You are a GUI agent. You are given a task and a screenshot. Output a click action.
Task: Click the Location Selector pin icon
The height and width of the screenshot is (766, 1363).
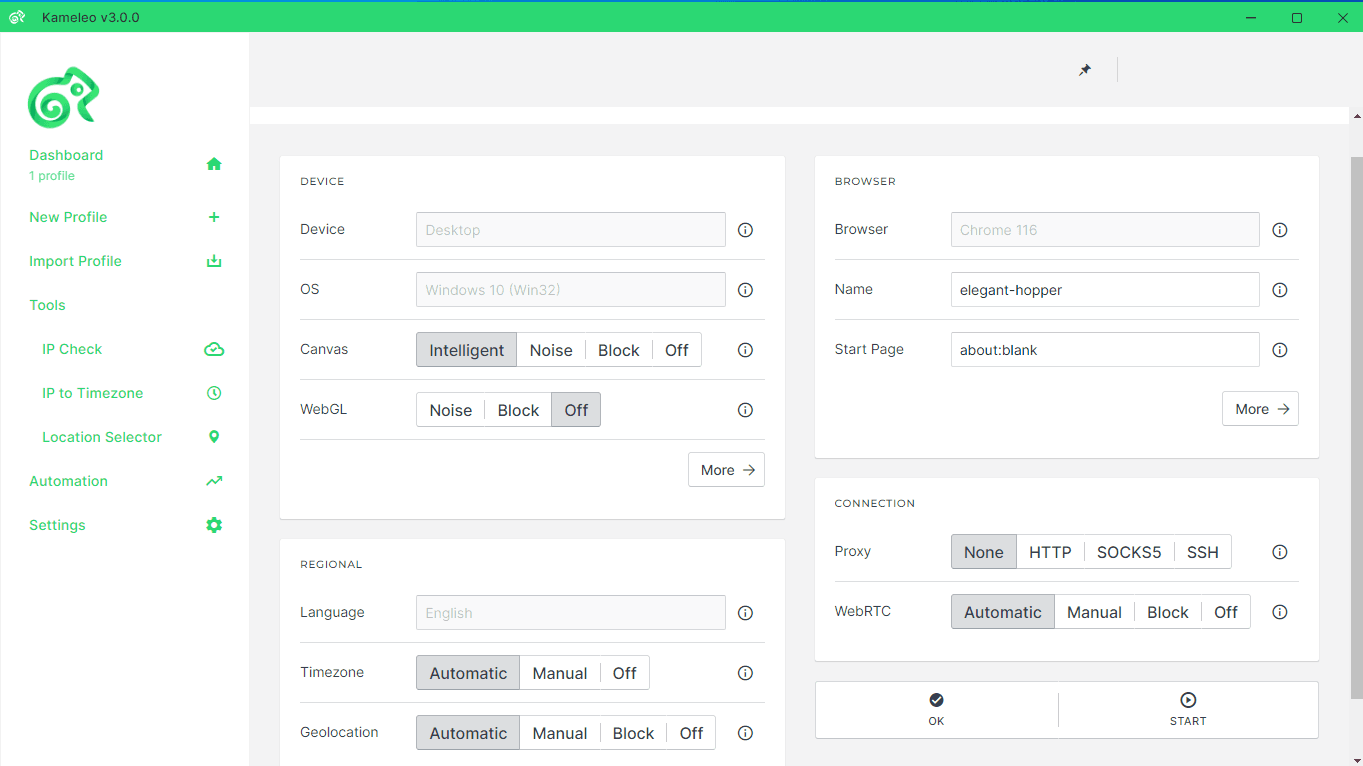[214, 437]
